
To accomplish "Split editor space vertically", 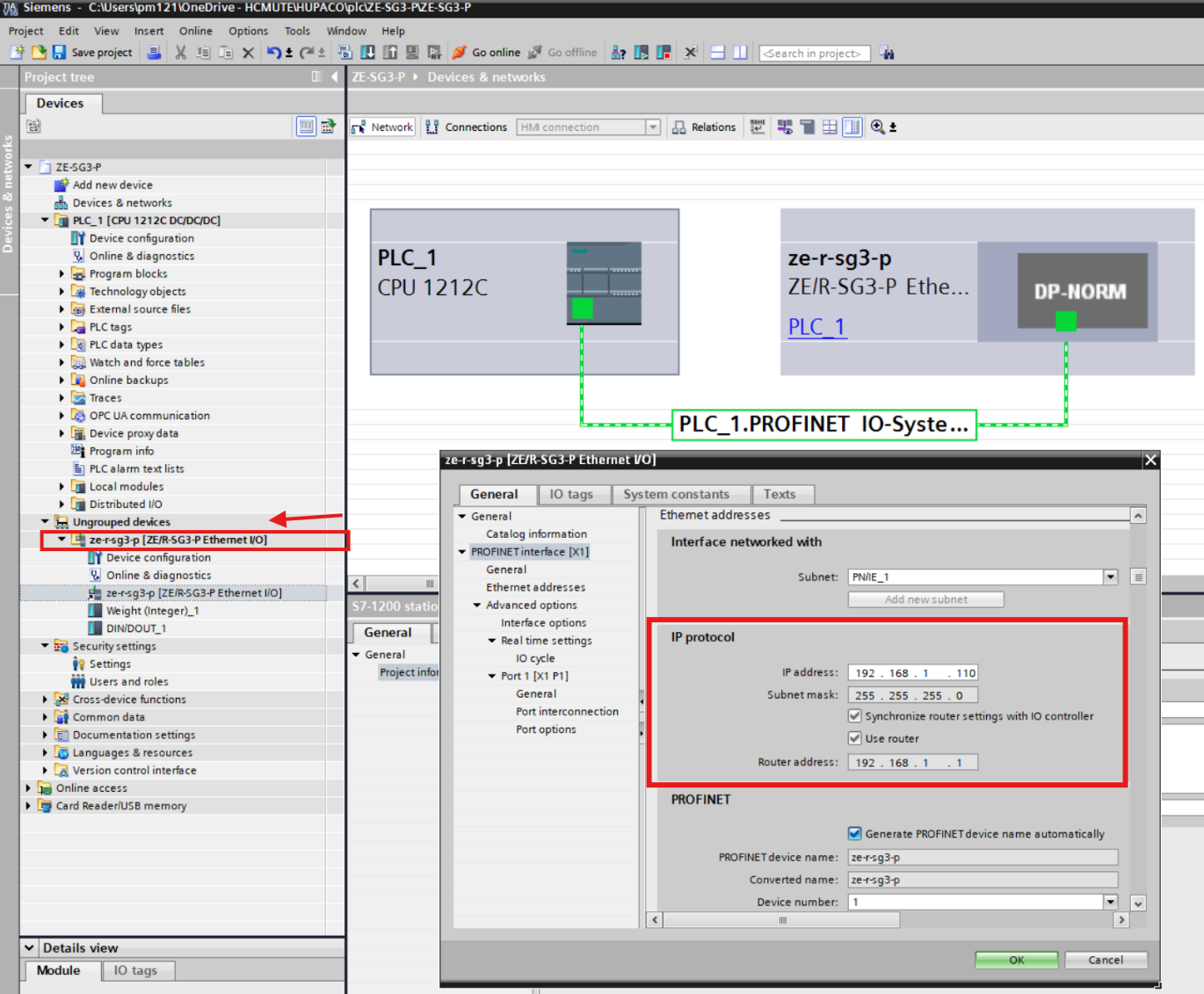I will point(740,53).
